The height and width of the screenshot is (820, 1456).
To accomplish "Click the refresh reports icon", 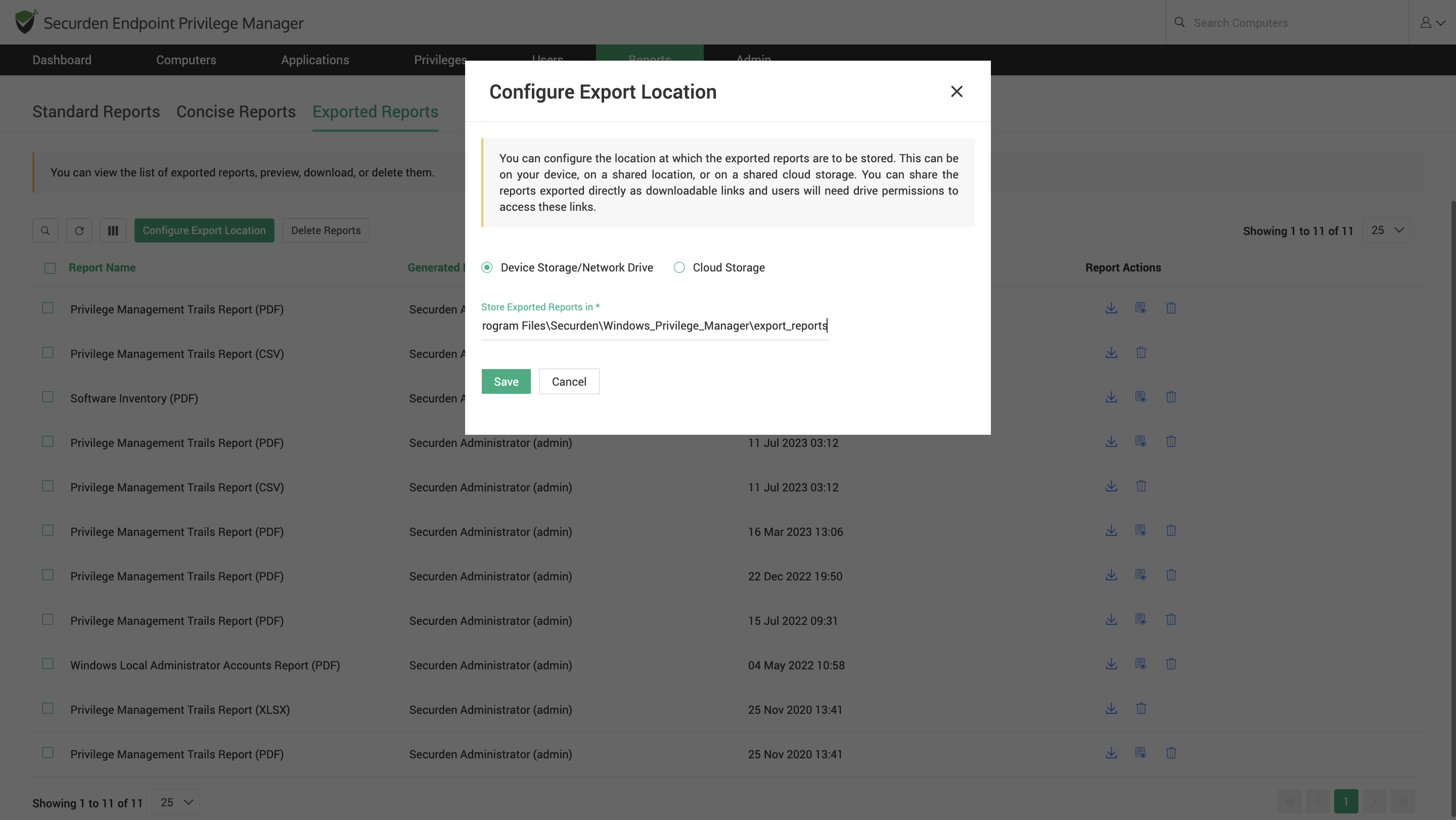I will tap(79, 231).
